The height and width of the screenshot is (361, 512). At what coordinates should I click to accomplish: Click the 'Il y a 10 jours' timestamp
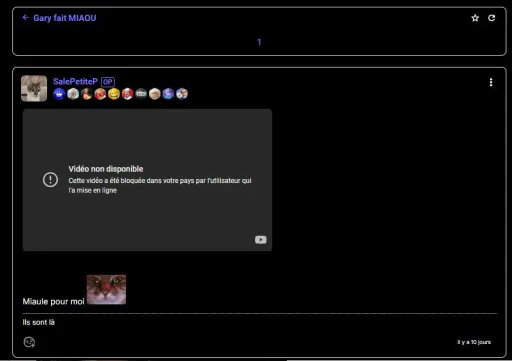474,342
